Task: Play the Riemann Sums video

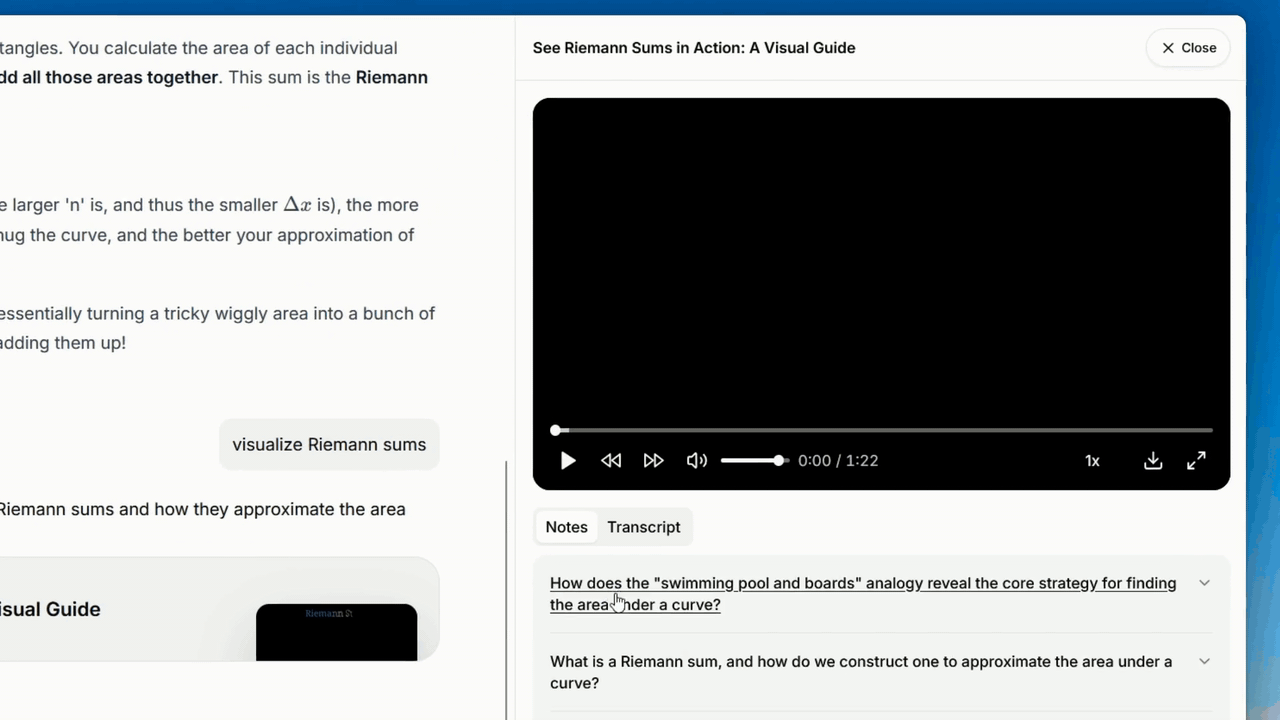Action: pos(568,461)
